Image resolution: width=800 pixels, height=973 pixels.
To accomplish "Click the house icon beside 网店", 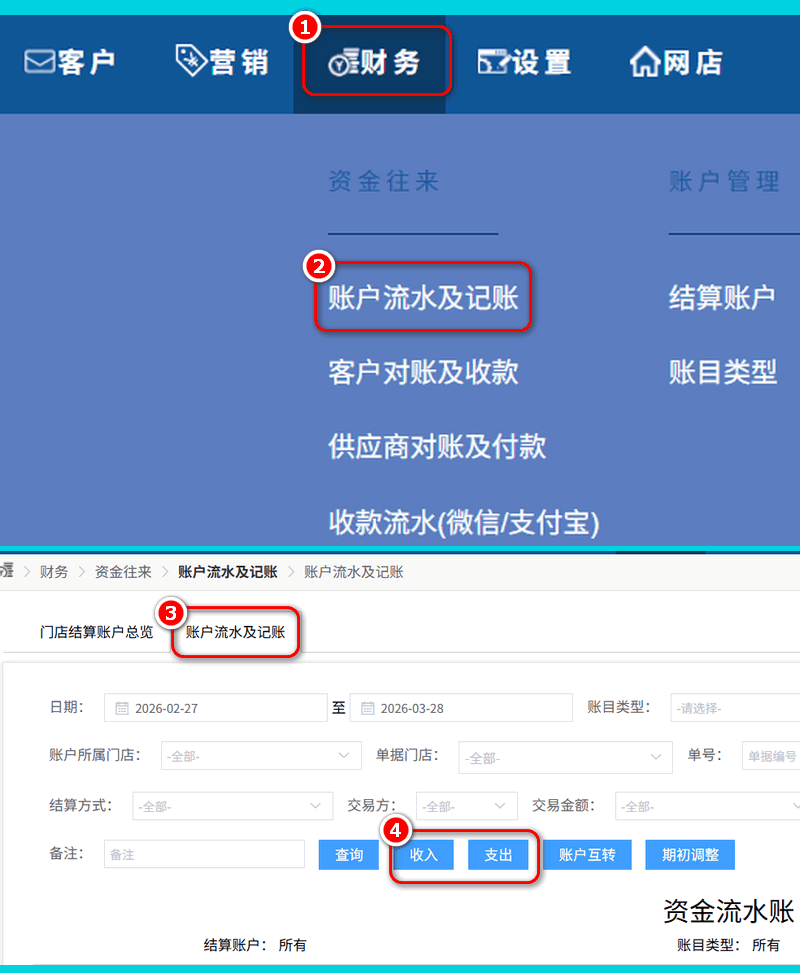I will [x=645, y=62].
